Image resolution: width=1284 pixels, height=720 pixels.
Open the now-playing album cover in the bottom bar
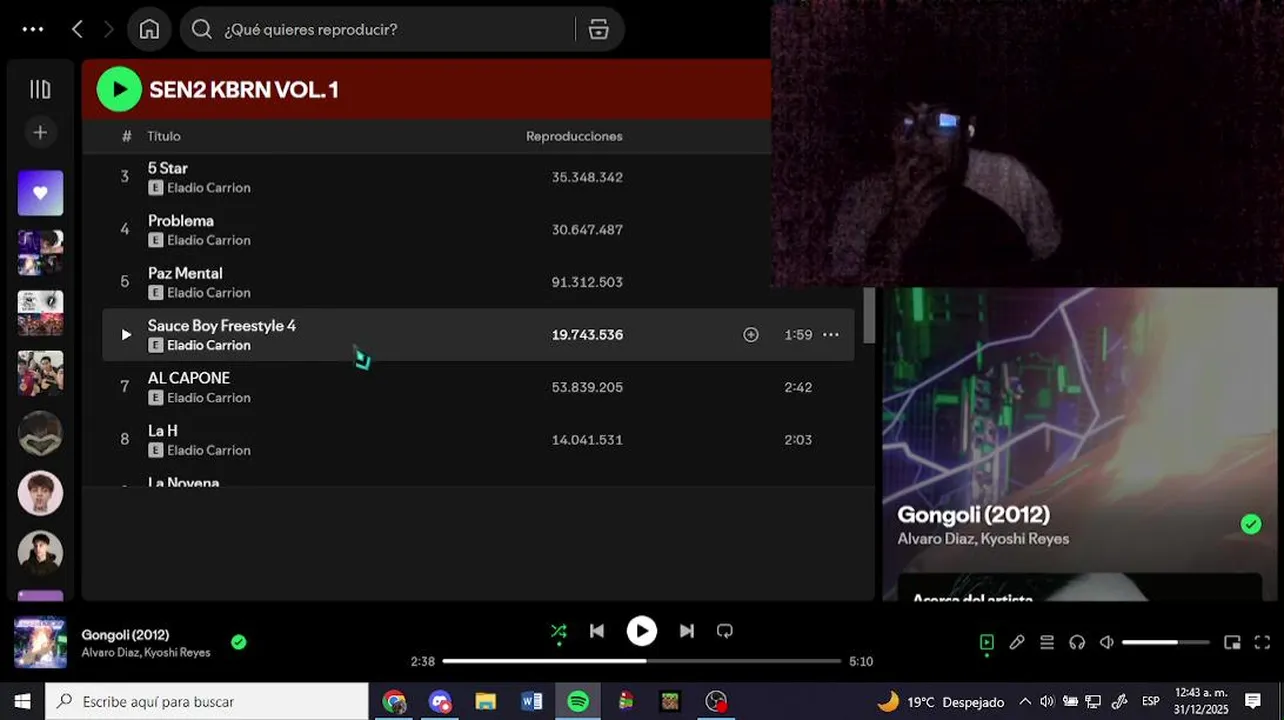pyautogui.click(x=40, y=642)
